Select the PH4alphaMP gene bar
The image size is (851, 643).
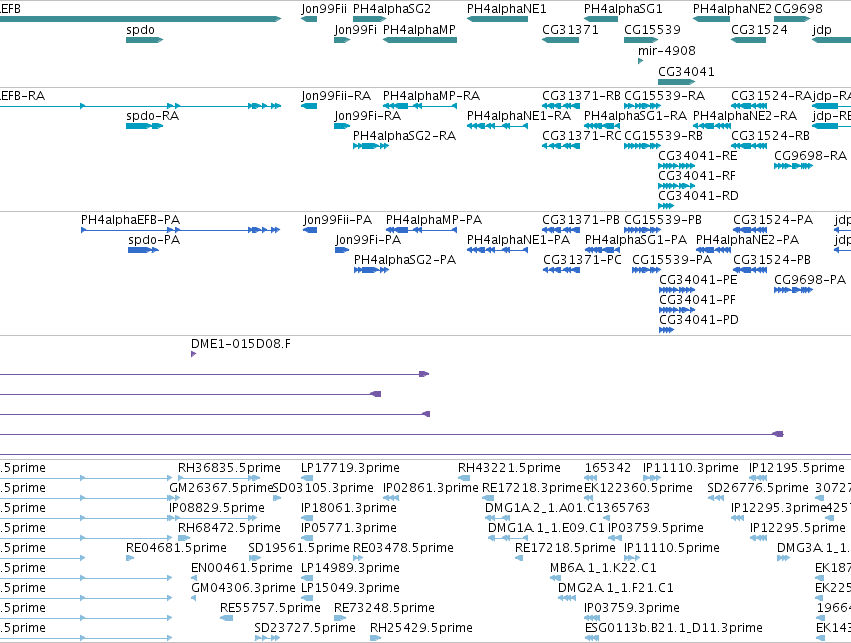pyautogui.click(x=420, y=40)
